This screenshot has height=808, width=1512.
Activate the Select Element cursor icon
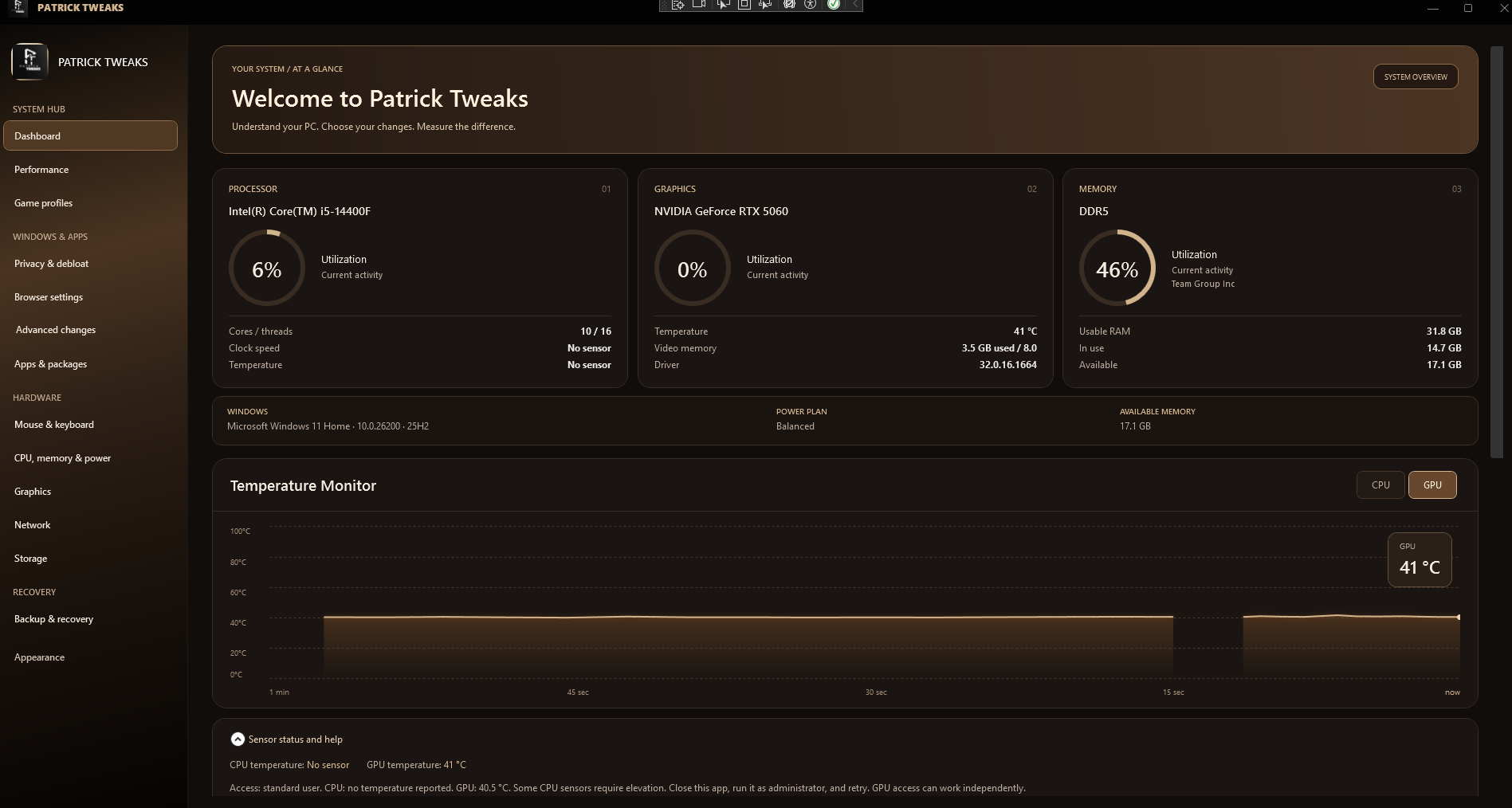click(x=723, y=5)
